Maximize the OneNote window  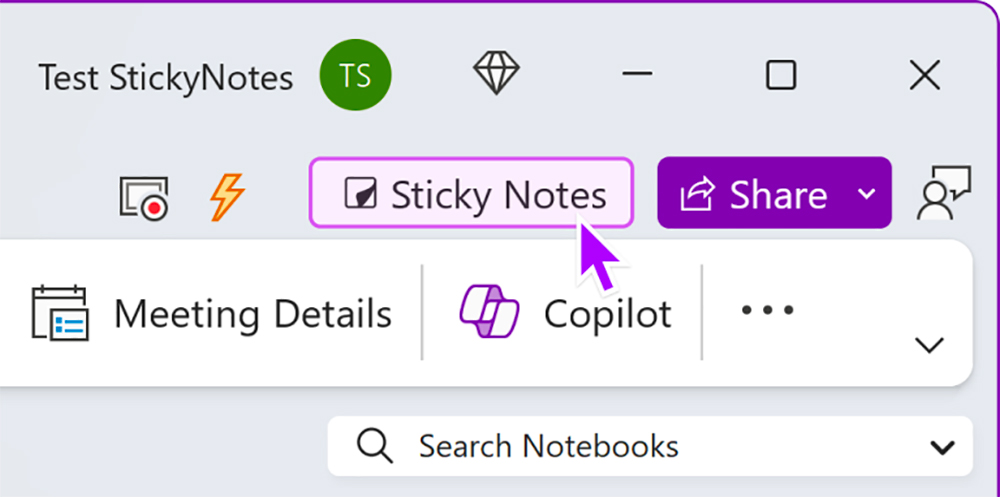click(781, 75)
